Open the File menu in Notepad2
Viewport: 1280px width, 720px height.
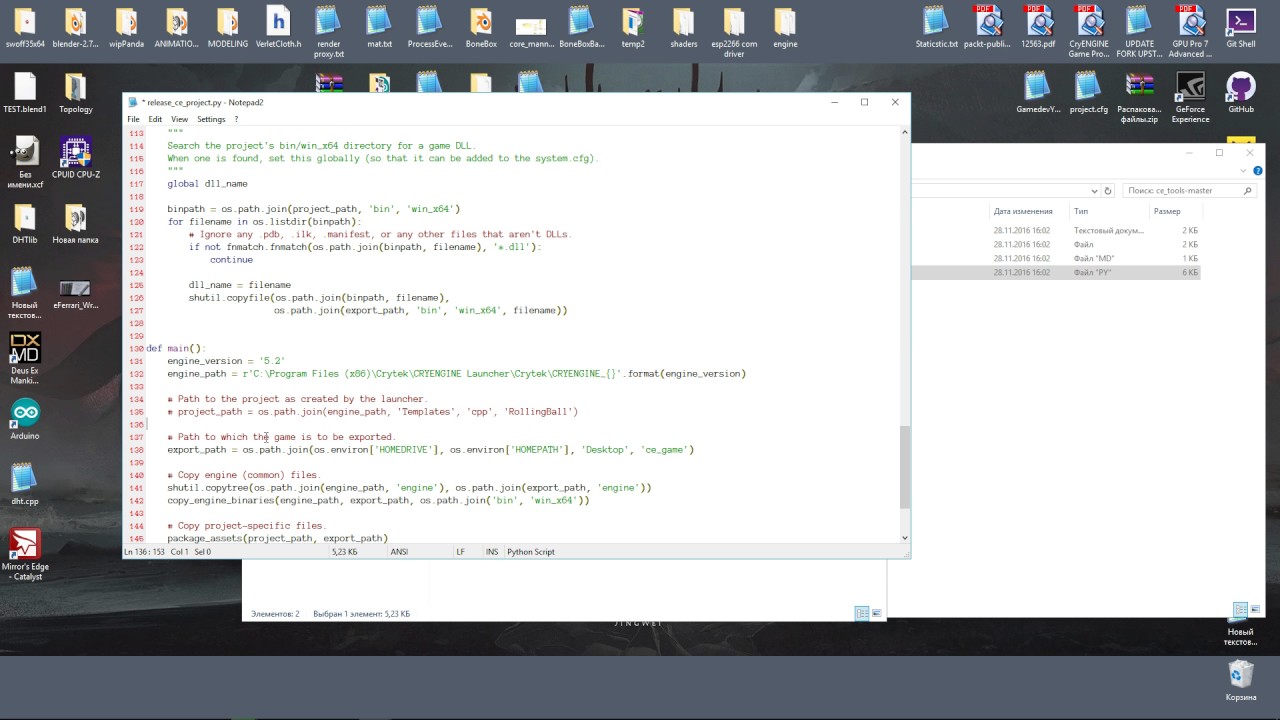(133, 119)
